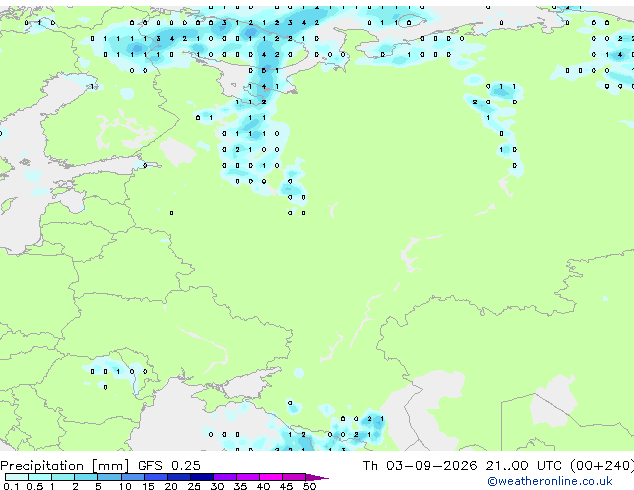Click the "20" legend scale label
This screenshot has width=634, height=490.
[171, 486]
